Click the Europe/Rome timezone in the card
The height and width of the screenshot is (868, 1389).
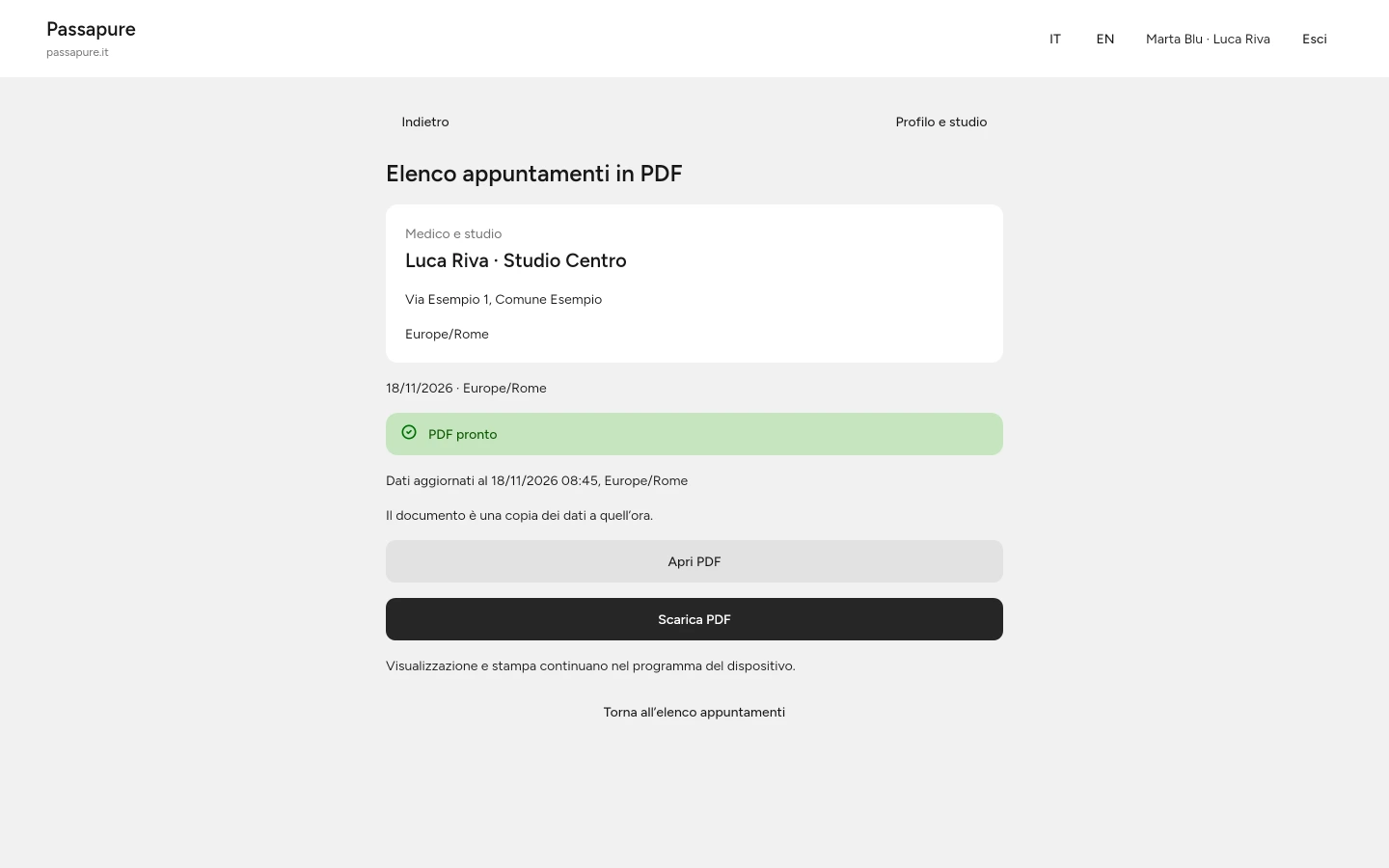click(447, 334)
